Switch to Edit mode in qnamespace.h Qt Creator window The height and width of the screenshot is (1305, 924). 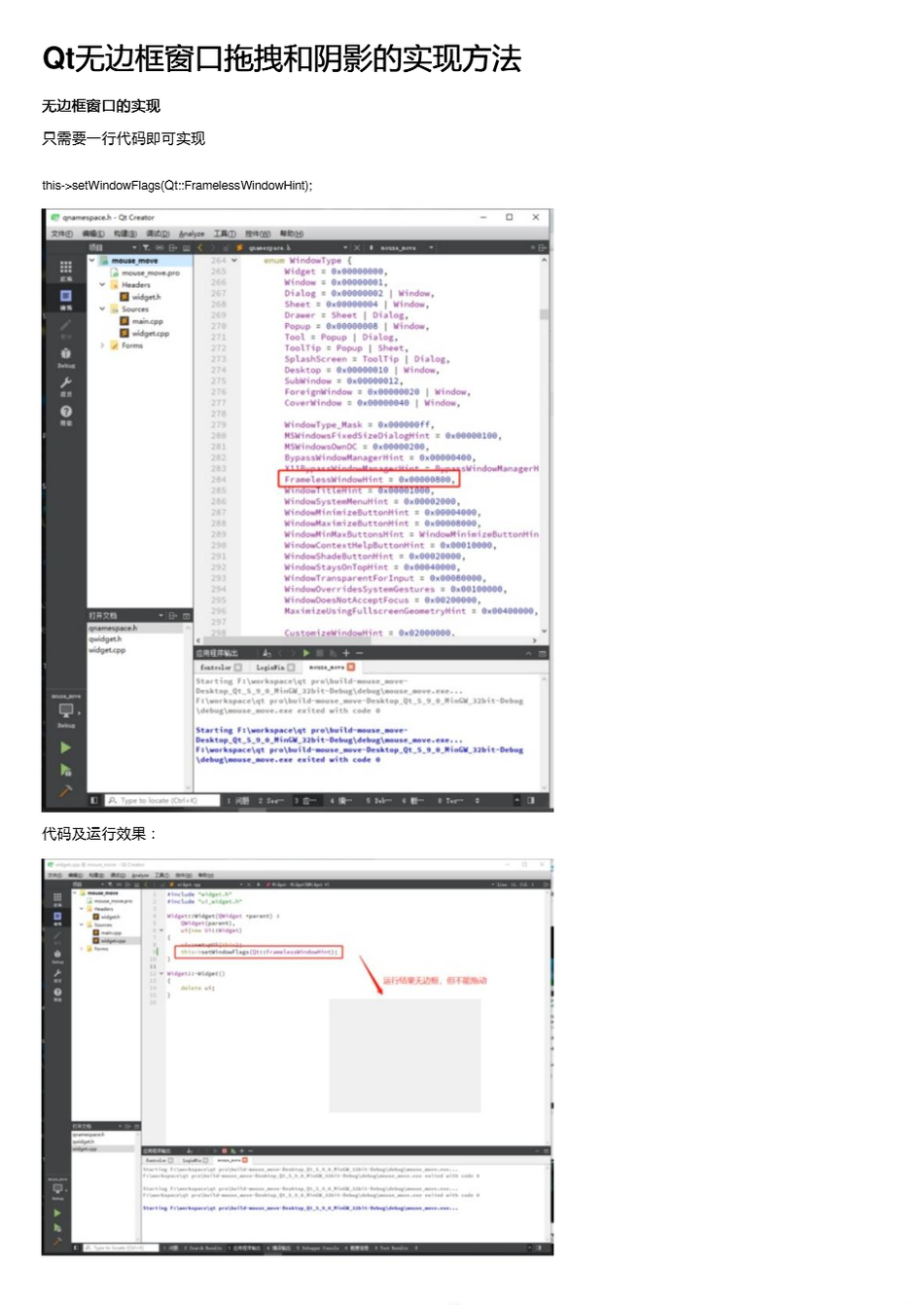[x=65, y=297]
